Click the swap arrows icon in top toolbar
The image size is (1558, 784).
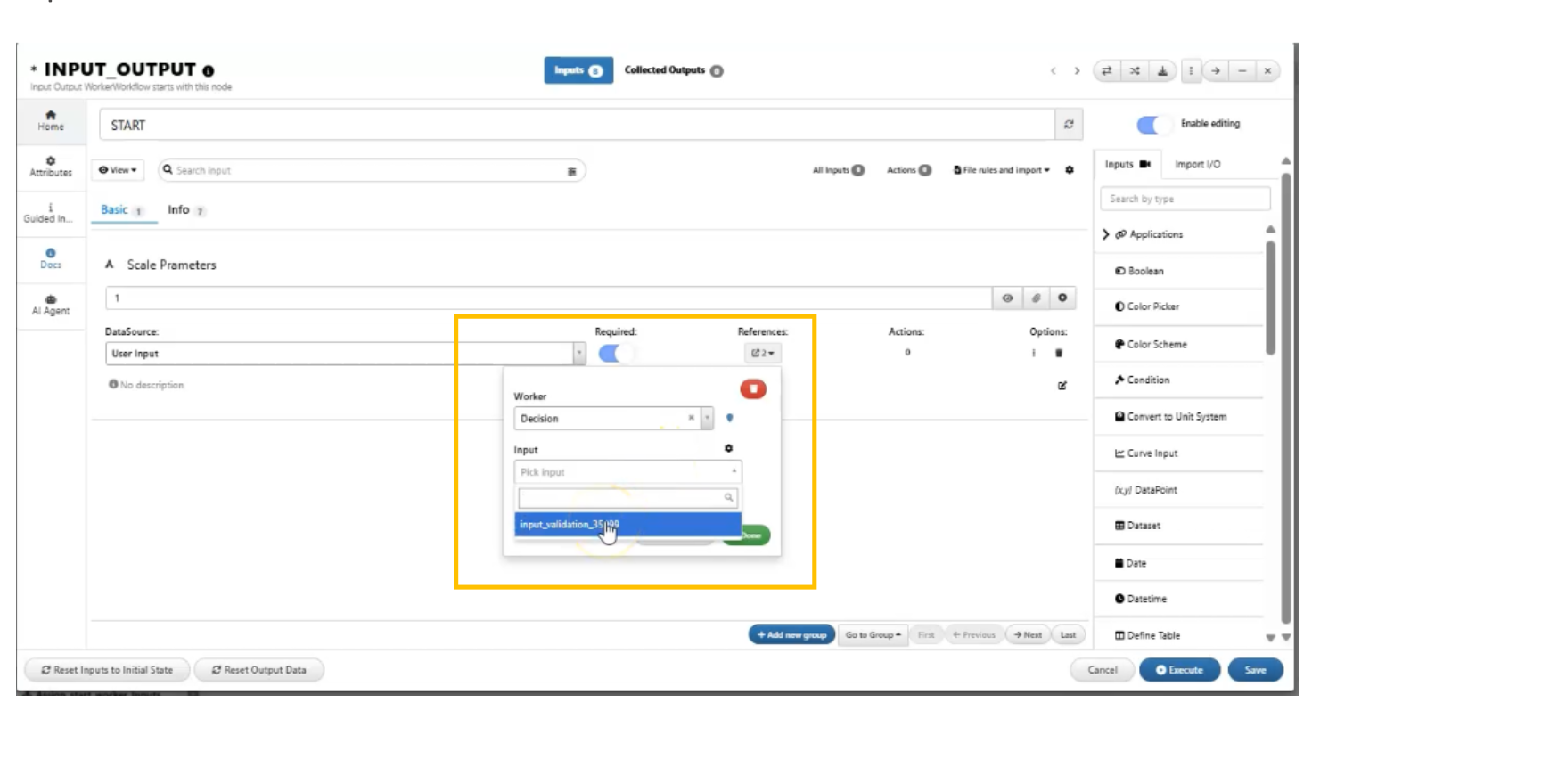(x=1106, y=70)
